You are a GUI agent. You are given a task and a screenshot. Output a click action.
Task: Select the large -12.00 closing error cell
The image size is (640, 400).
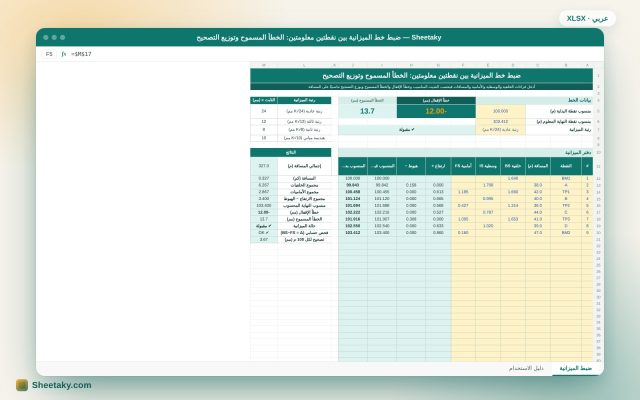click(436, 111)
